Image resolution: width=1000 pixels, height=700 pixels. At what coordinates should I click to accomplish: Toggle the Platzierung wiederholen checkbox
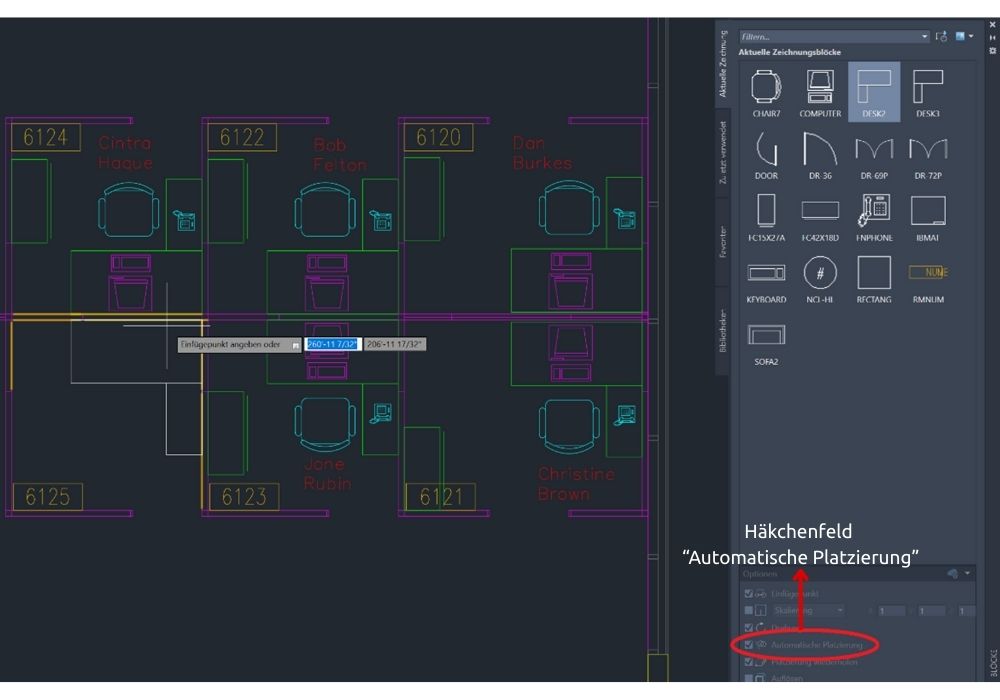click(x=749, y=662)
